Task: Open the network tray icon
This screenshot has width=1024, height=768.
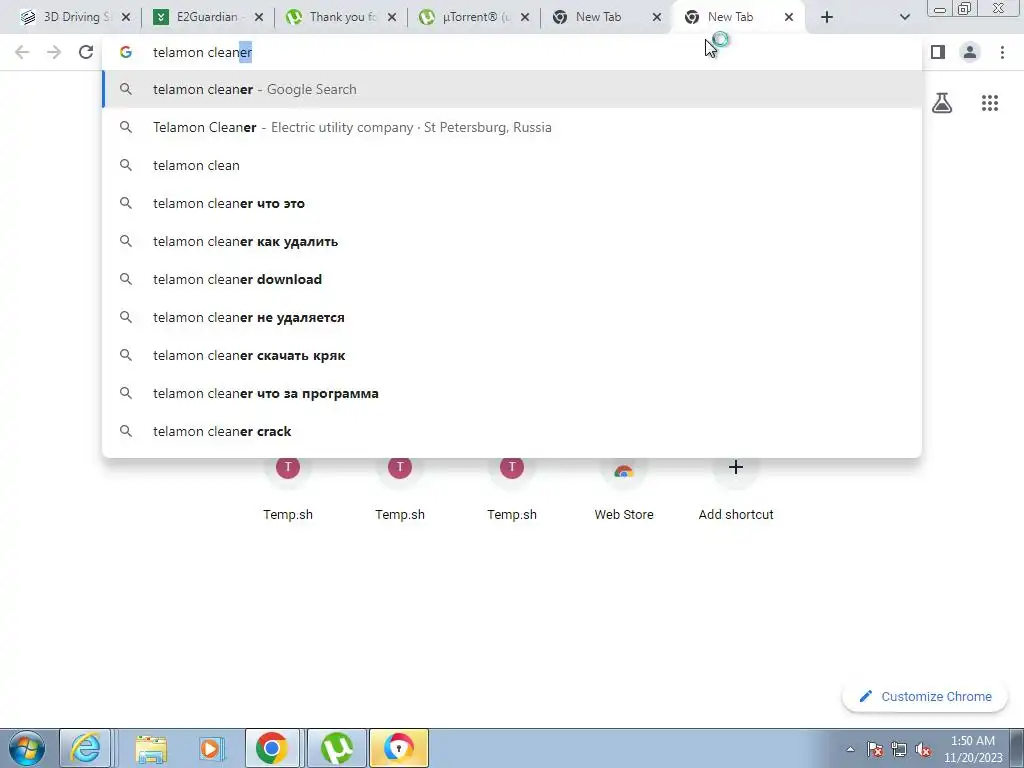Action: coord(899,749)
